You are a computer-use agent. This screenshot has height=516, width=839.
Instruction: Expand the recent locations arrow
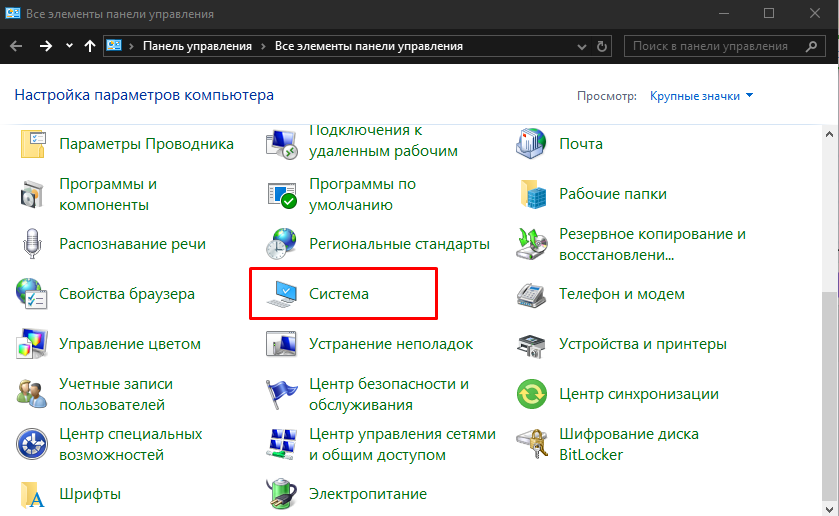69,46
